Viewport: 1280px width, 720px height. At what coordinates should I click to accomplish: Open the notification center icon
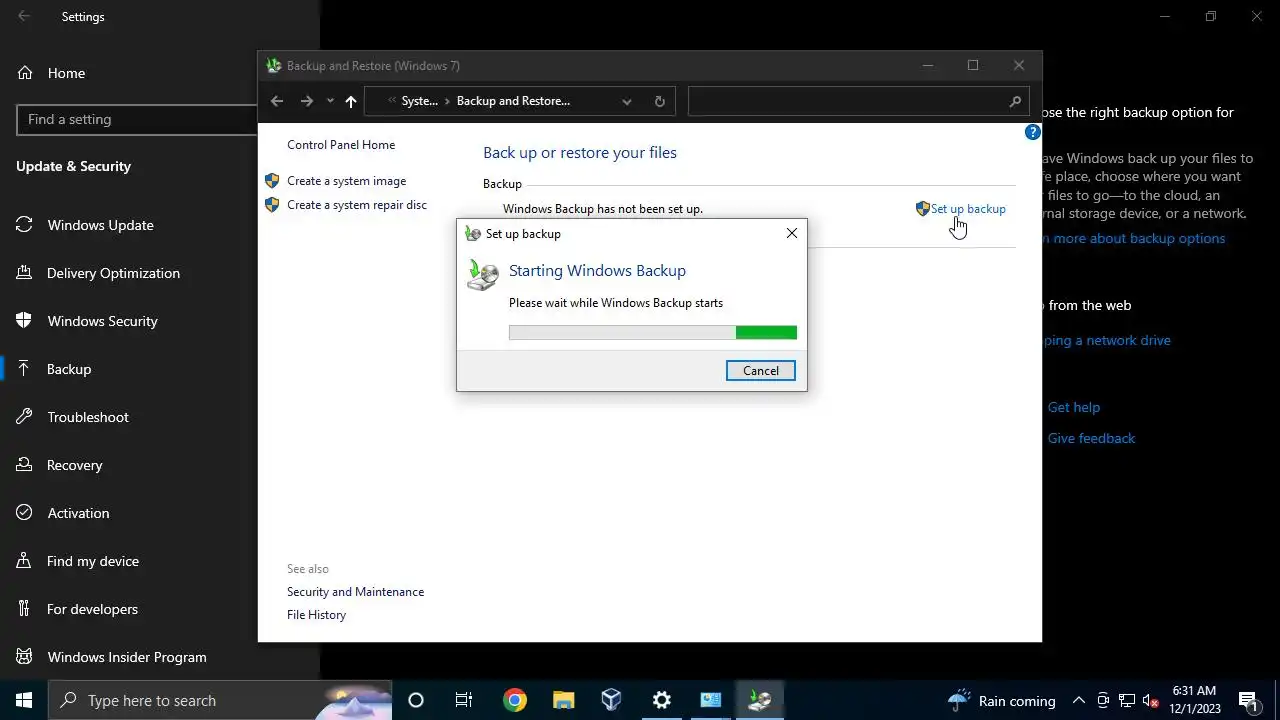[1247, 700]
